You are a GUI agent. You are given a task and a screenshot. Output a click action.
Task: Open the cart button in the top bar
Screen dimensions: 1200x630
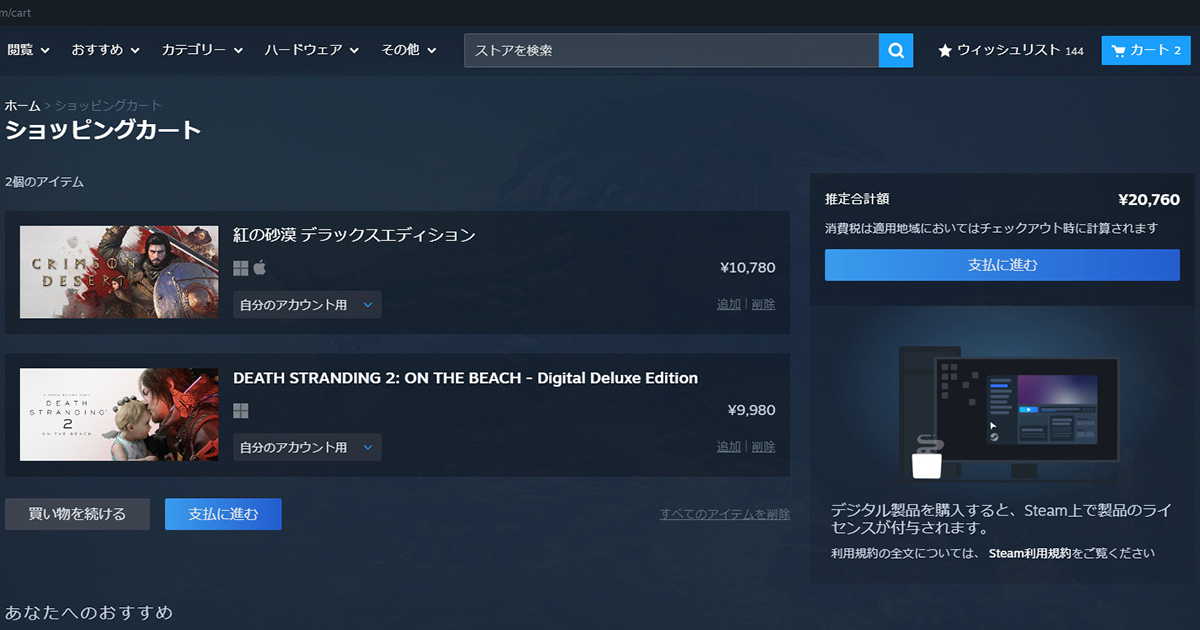pos(1146,50)
